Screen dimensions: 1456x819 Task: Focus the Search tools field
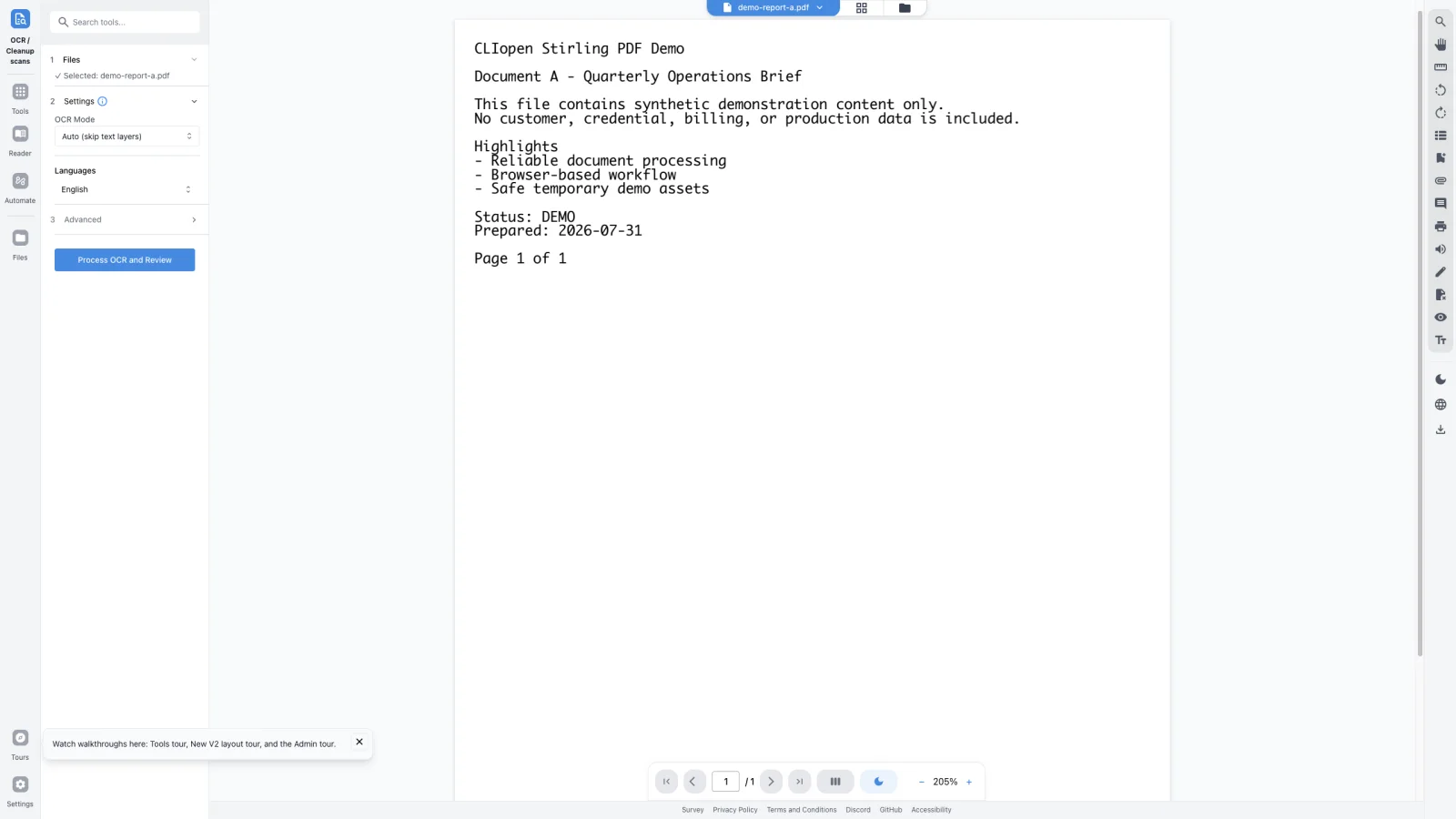tap(125, 22)
